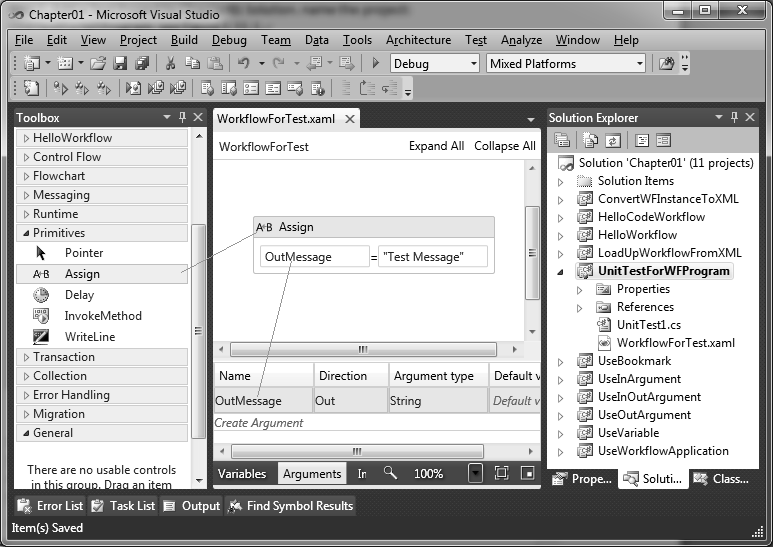Open the zoom percentage dropdown in designer
The width and height of the screenshot is (773, 547).
click(x=475, y=473)
